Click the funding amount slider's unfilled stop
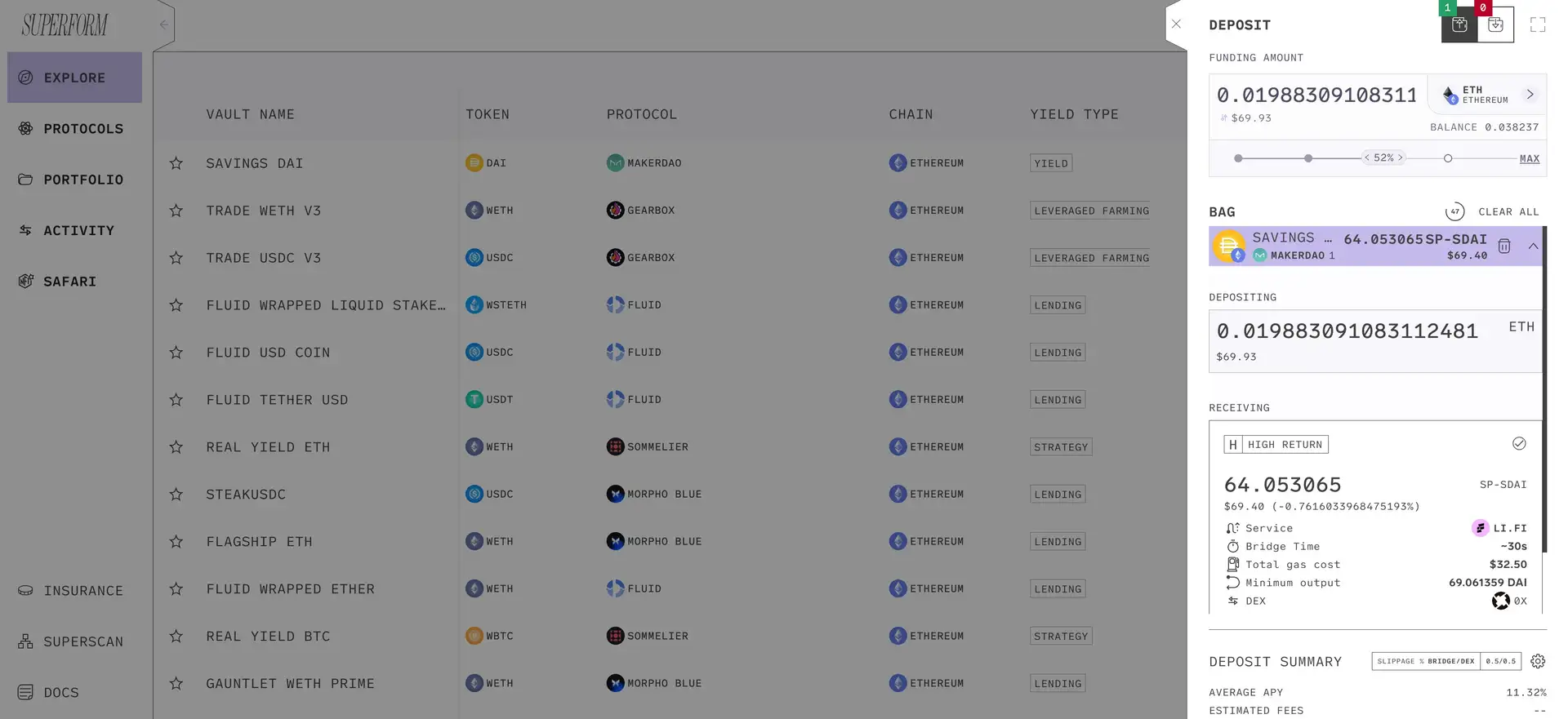This screenshot has height=719, width=1568. [1448, 158]
